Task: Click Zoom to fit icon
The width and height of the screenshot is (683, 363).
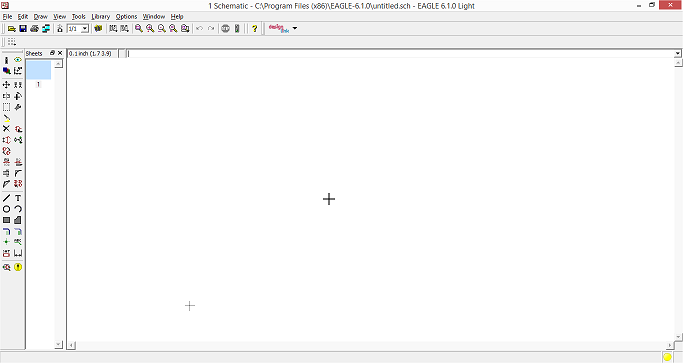Action: pos(139,28)
